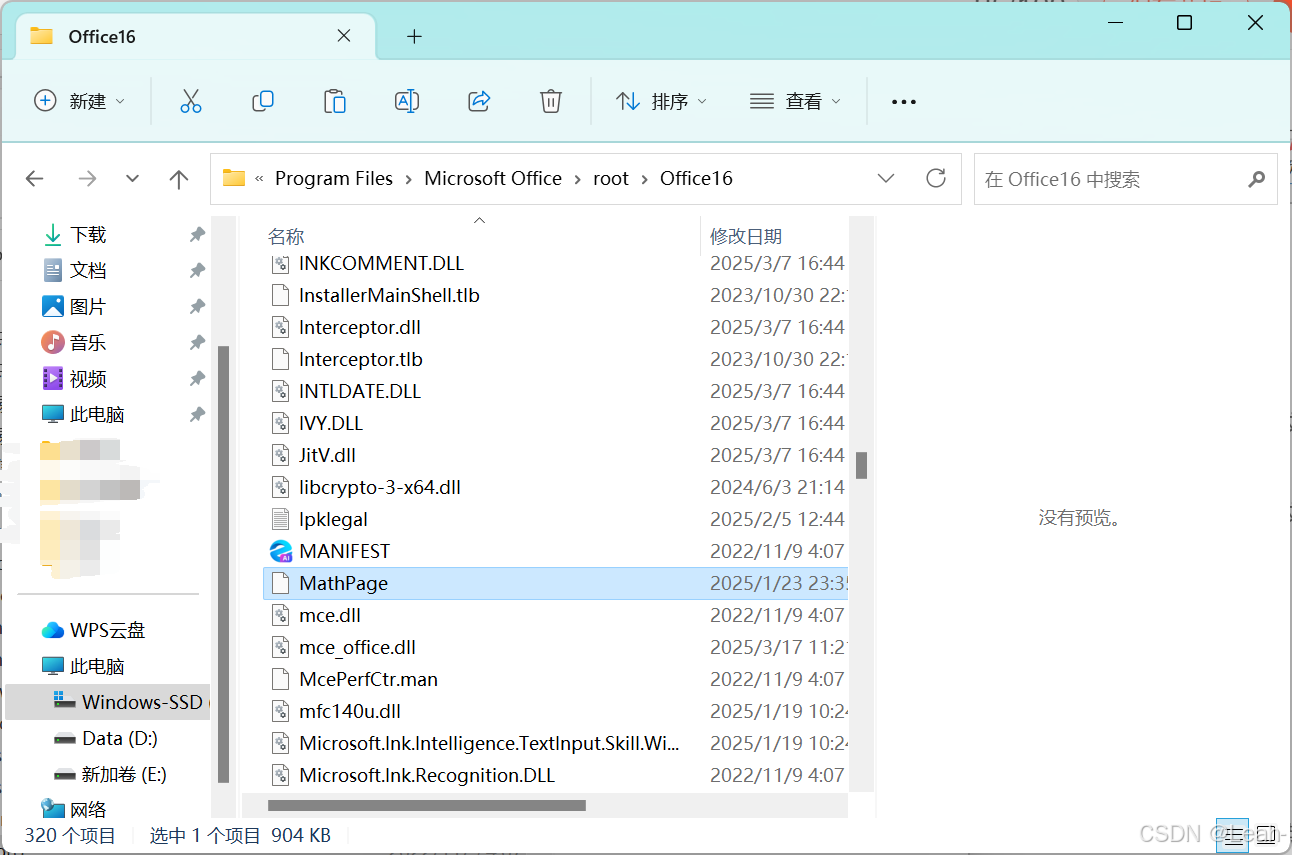Open the three-dot more options menu
Screen dimensions: 1292x855
pyautogui.click(x=904, y=102)
